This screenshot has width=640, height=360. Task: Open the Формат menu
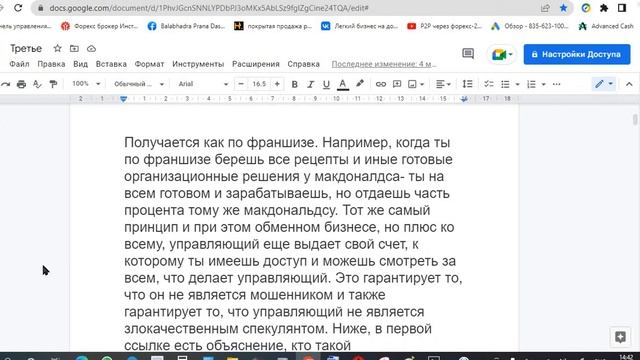coord(149,64)
